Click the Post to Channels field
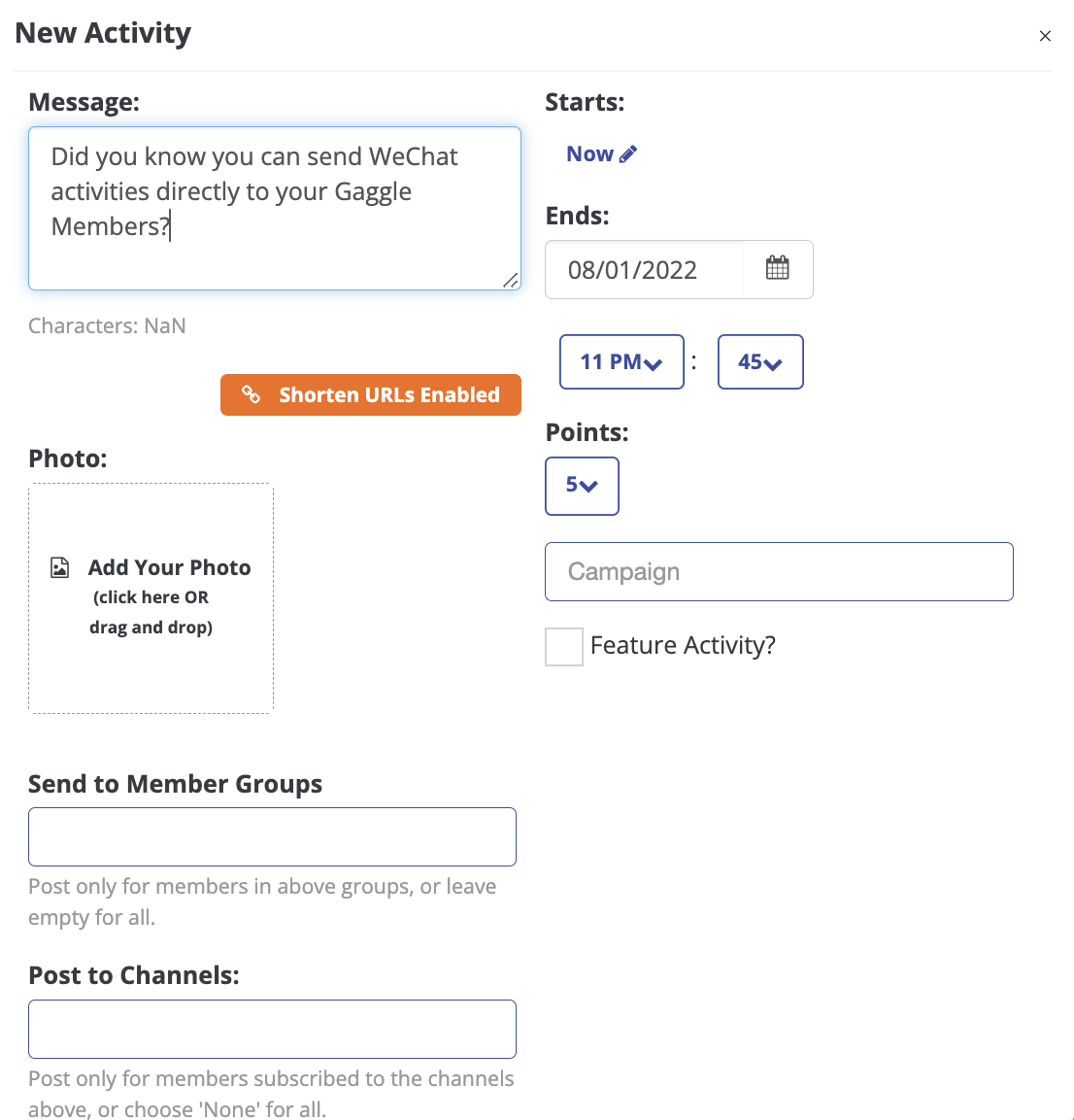 [272, 1029]
